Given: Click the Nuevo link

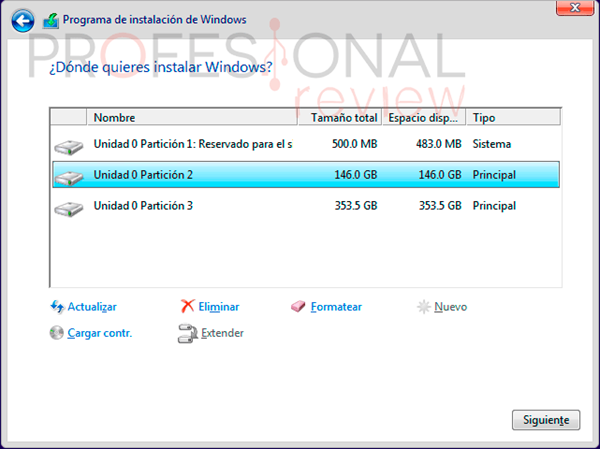Looking at the screenshot, I should pyautogui.click(x=450, y=307).
